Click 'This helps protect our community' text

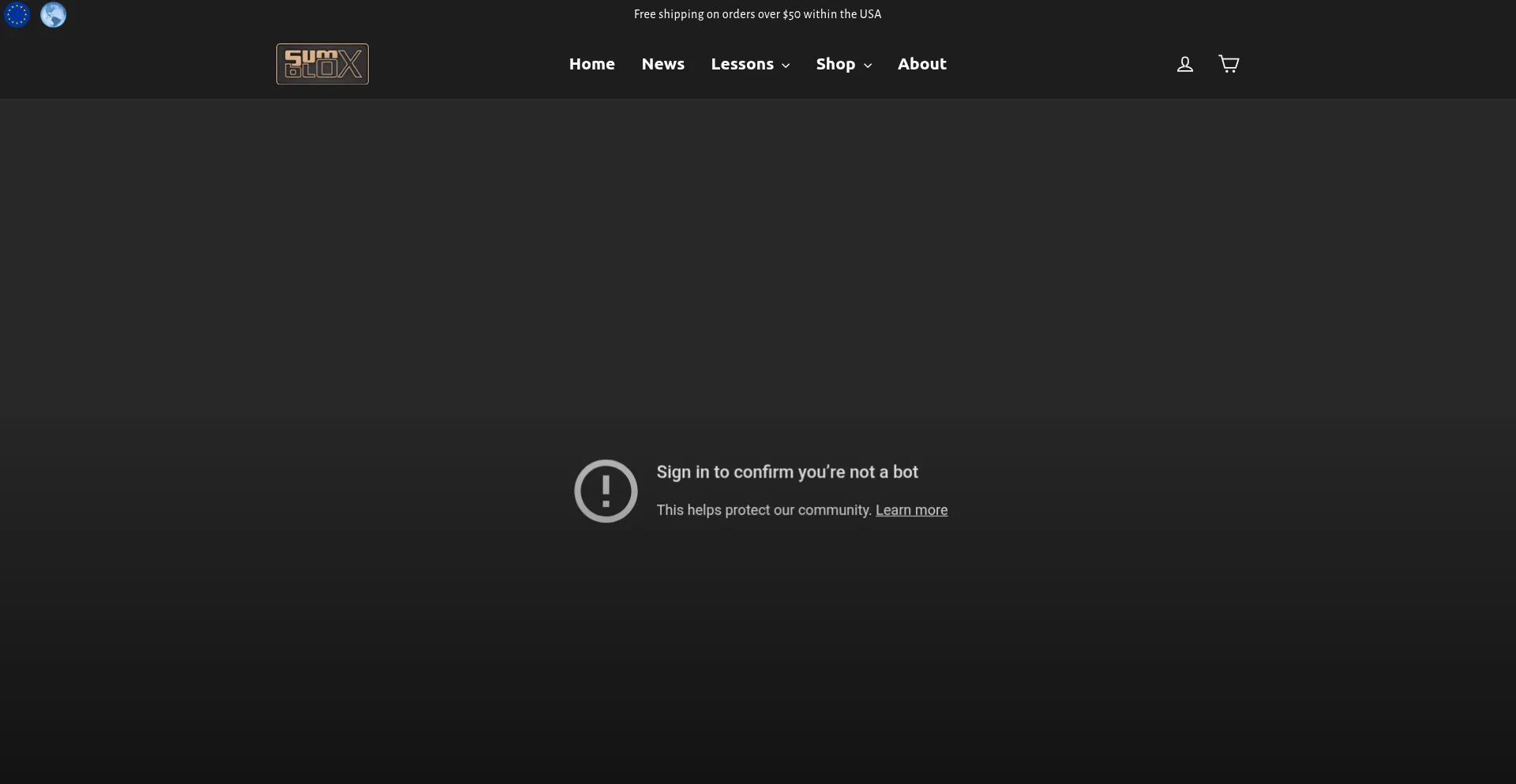pyautogui.click(x=764, y=510)
